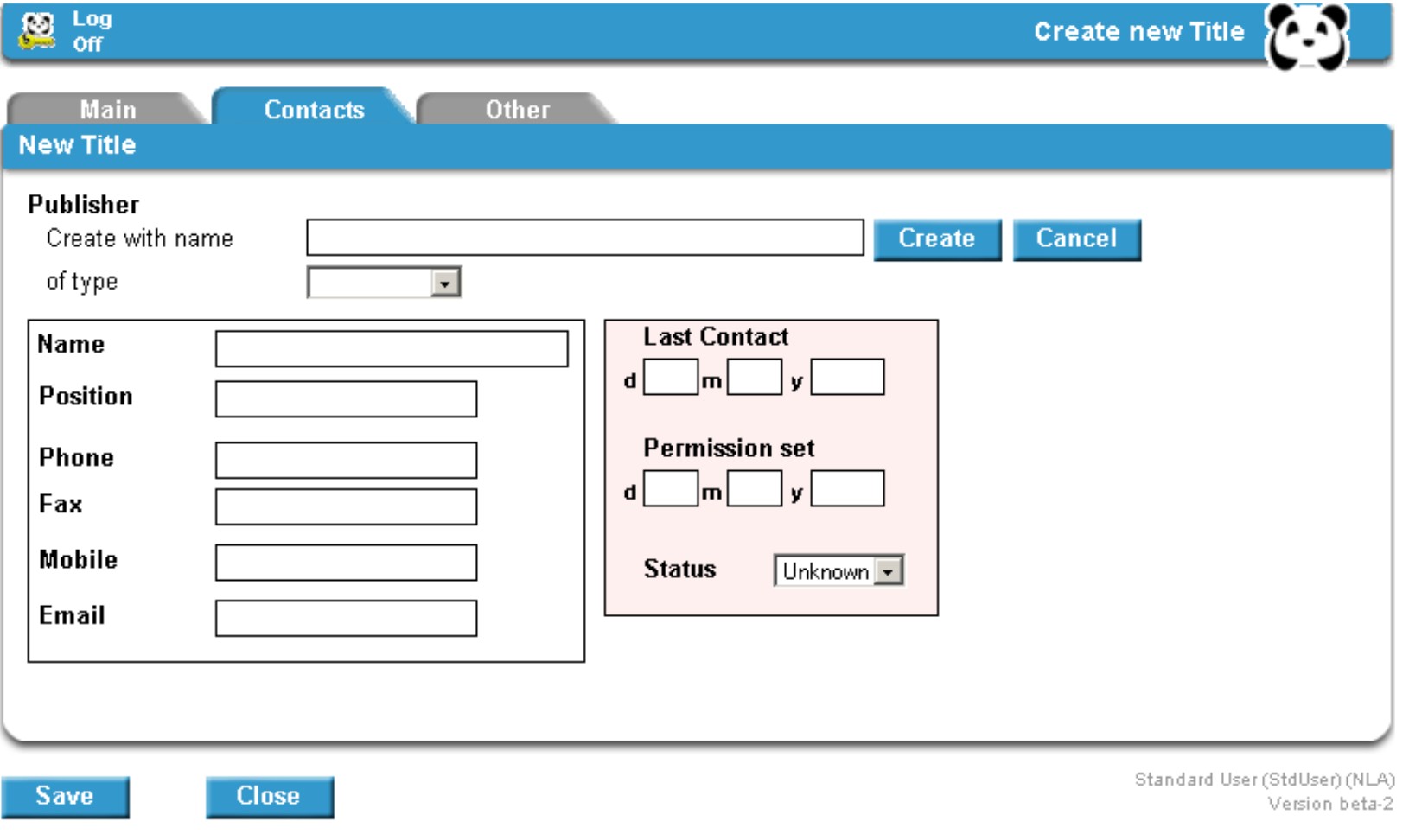
Task: Click the 'Version beta-2' text
Action: pos(1330,805)
